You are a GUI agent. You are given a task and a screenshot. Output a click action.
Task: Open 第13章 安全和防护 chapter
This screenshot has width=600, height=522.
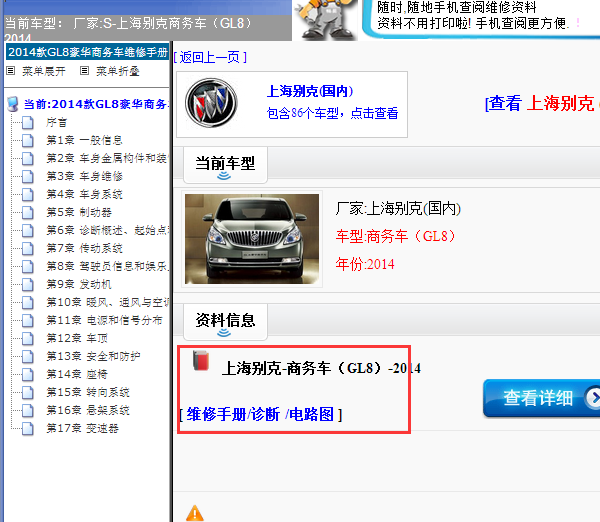[x=93, y=356]
